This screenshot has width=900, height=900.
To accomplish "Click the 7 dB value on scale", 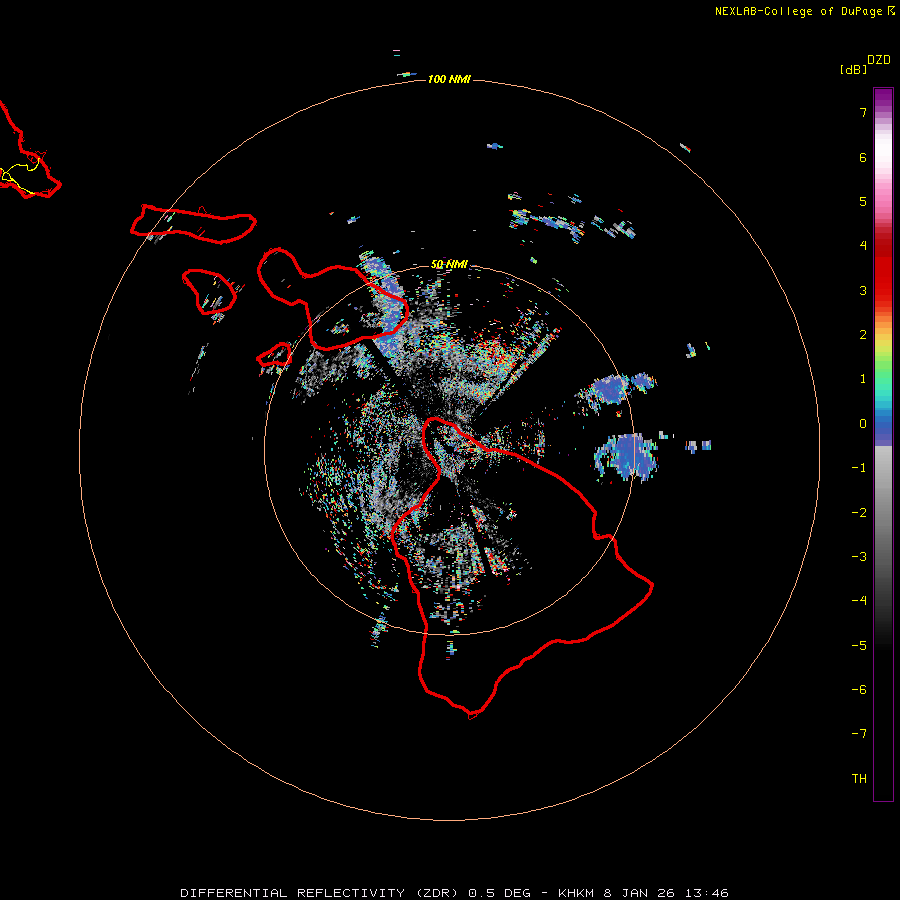I will pos(863,112).
